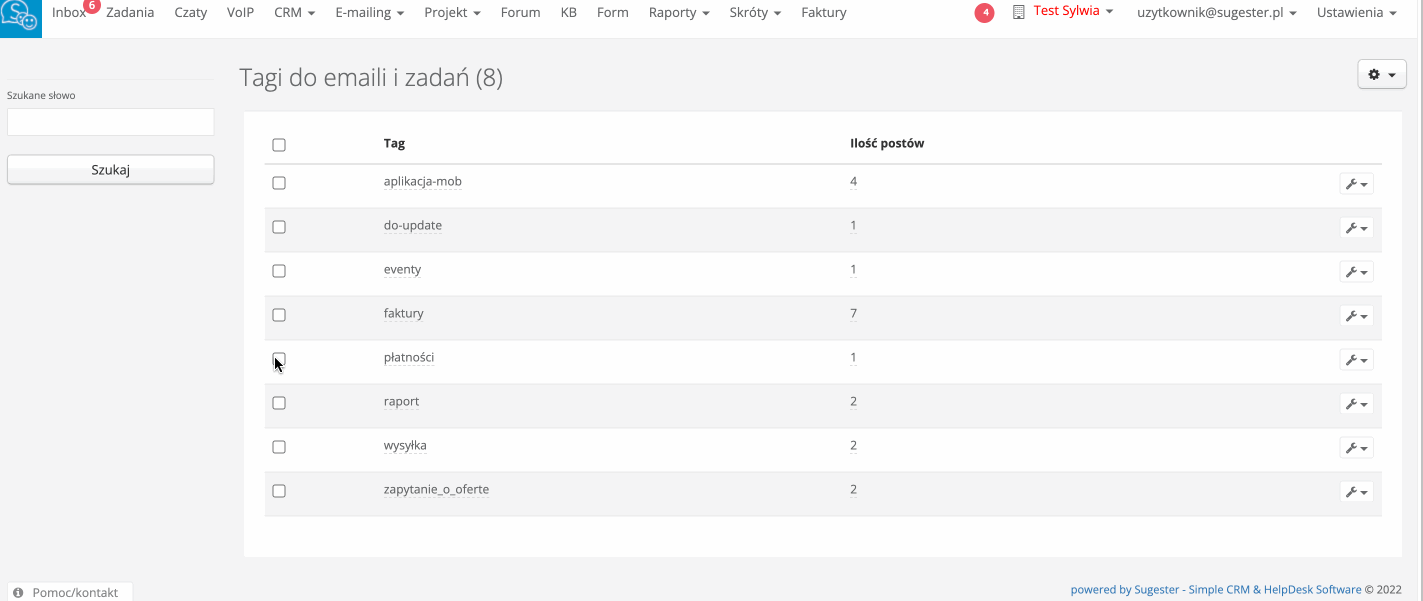Open VoIP in the top menu
1423x601 pixels.
click(x=241, y=13)
